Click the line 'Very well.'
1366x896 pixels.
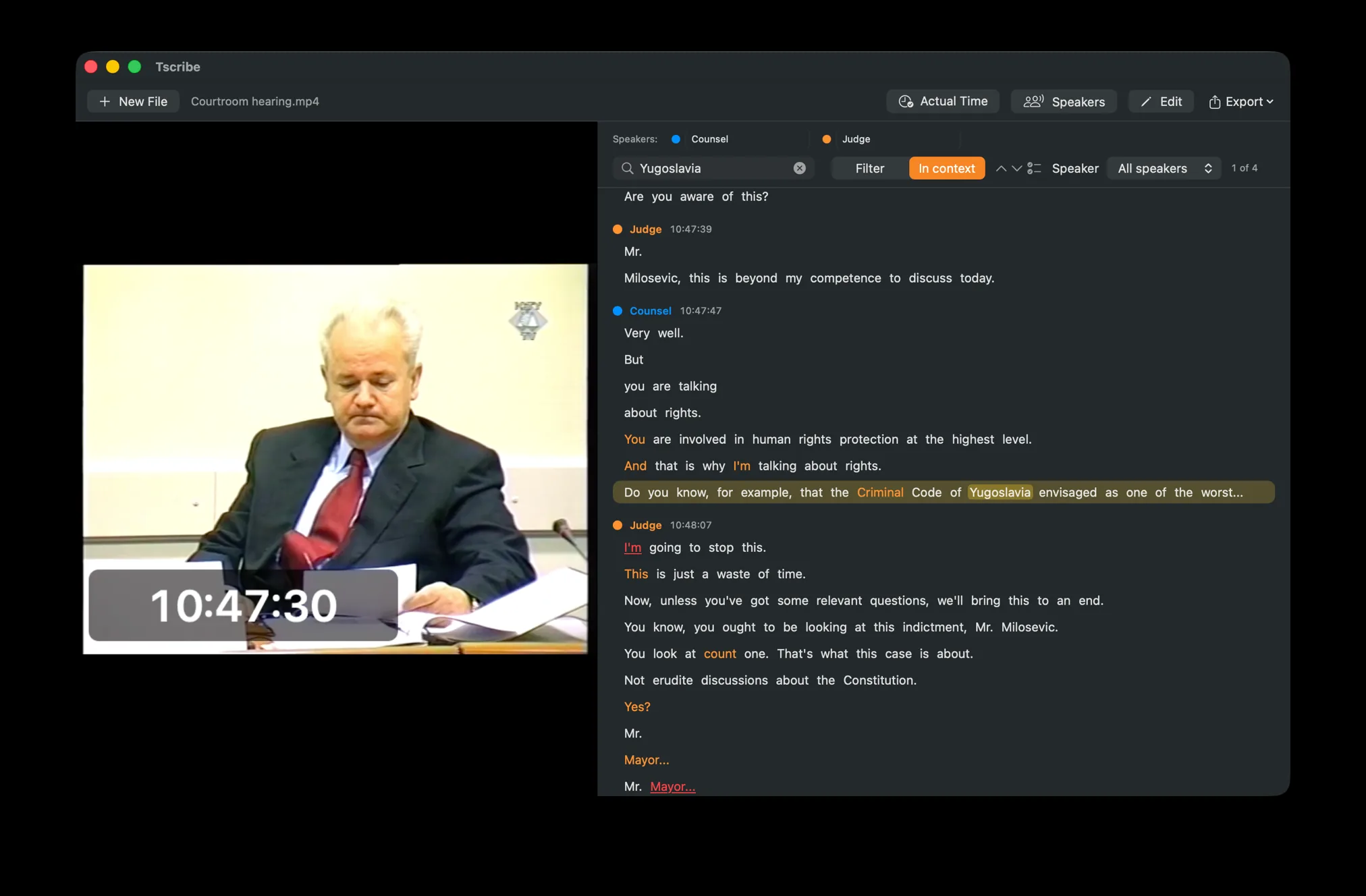coord(653,333)
